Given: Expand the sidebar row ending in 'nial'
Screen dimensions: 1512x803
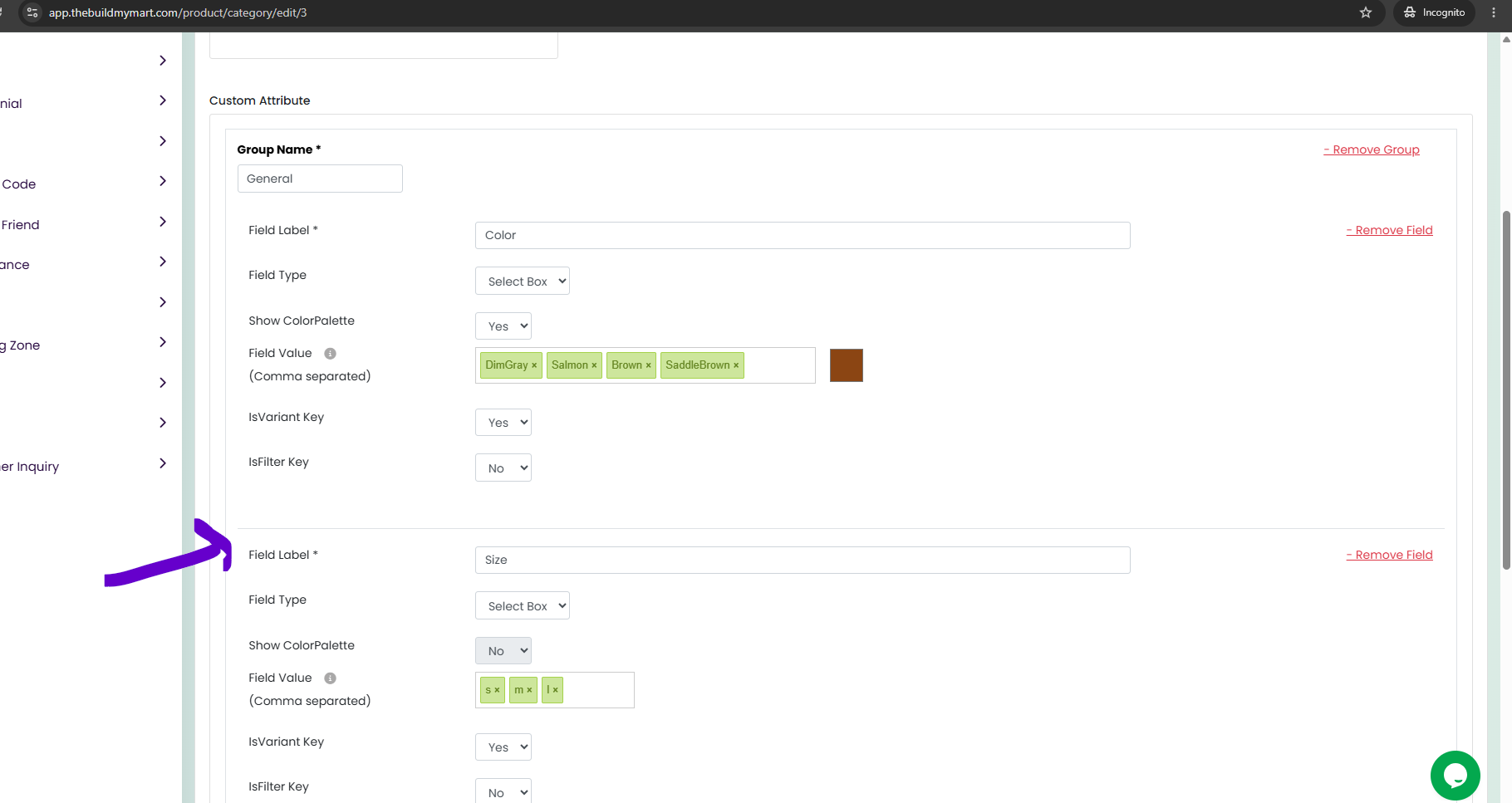Looking at the screenshot, I should click(x=163, y=100).
